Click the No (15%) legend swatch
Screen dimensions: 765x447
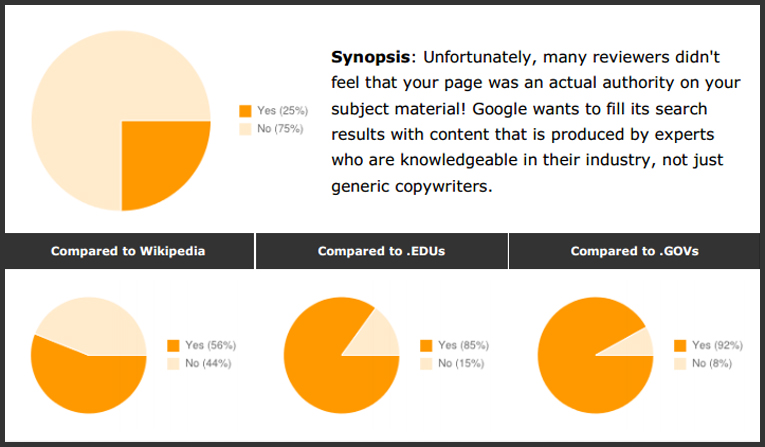click(427, 363)
